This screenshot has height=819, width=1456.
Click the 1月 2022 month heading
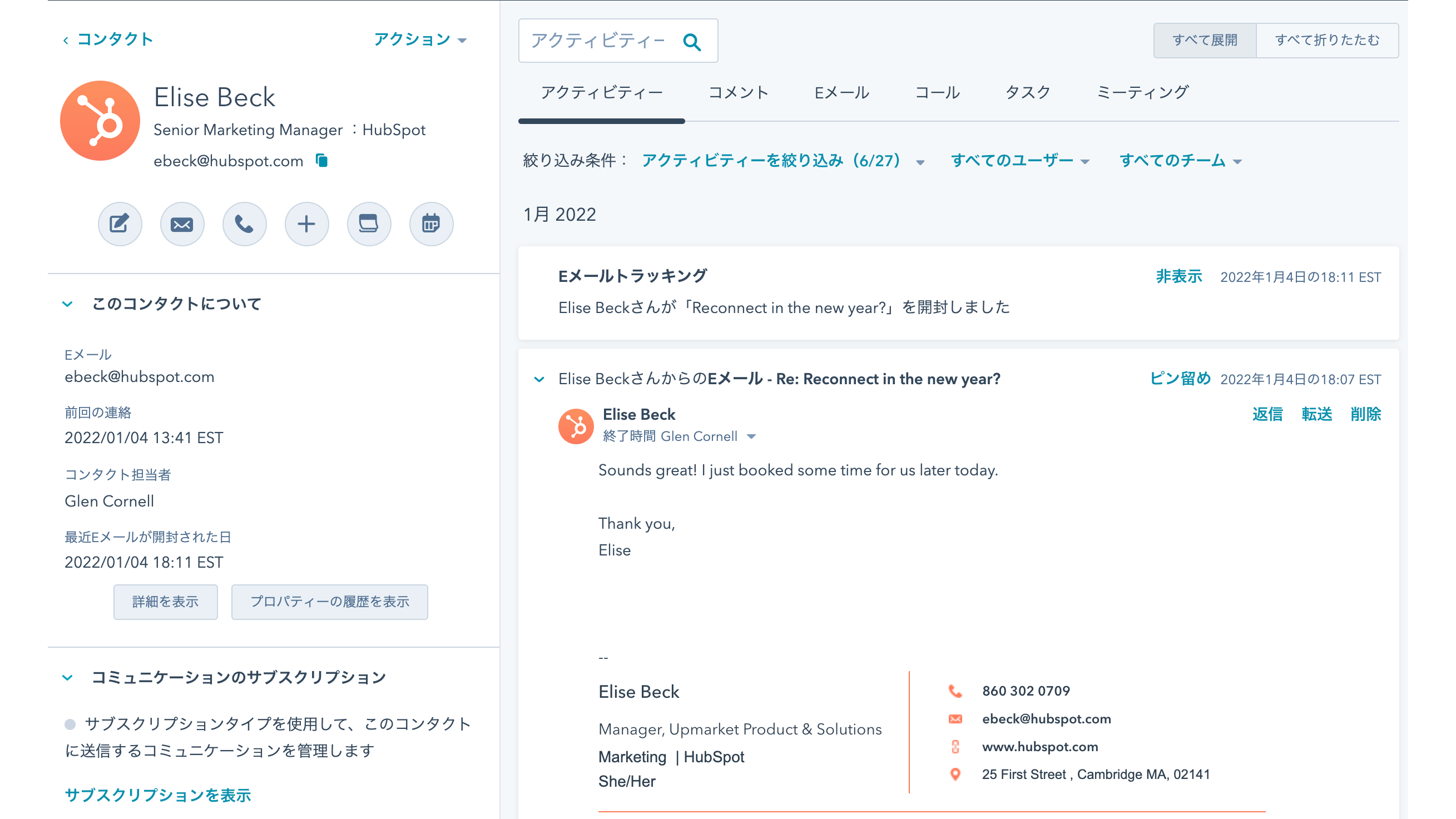pos(559,215)
